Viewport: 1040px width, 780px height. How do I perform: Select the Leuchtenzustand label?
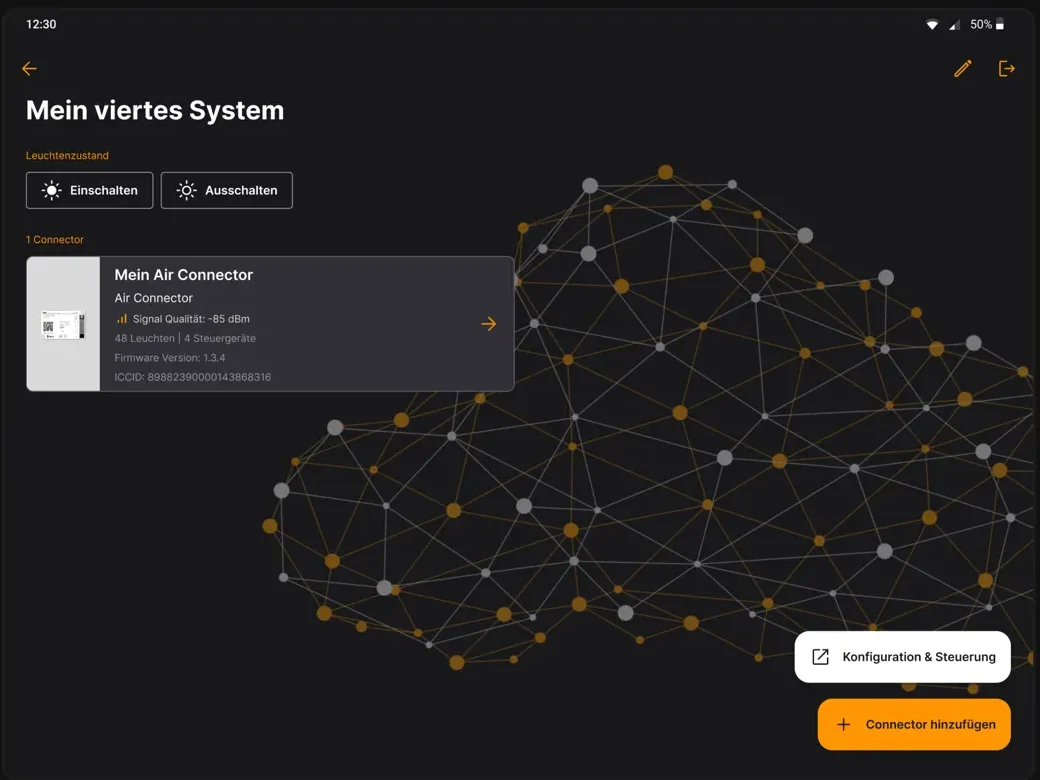67,155
